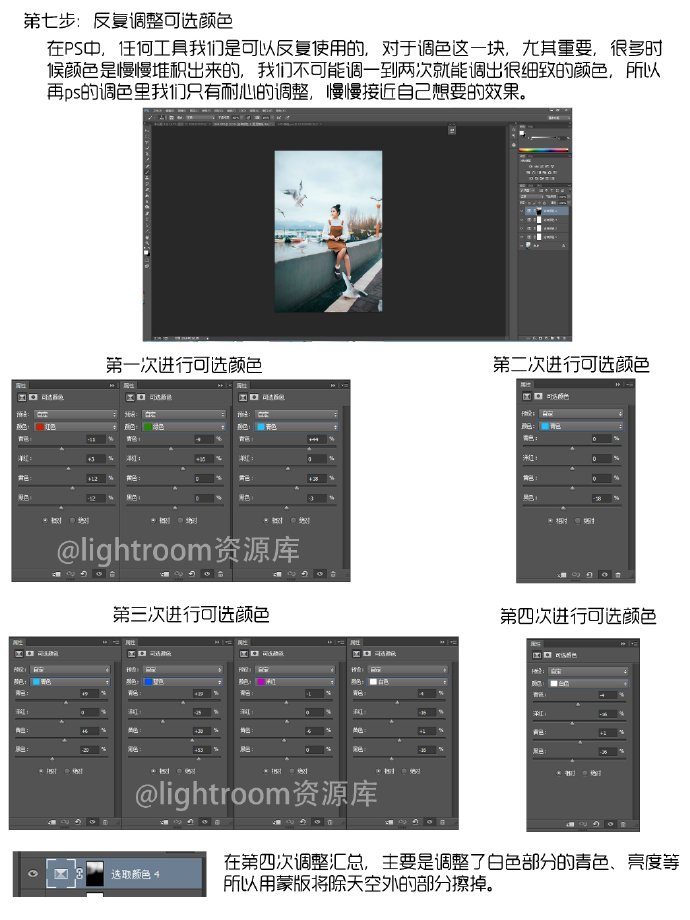
Task: Open 预设 dropdown in second-round panel
Action: [x=581, y=414]
